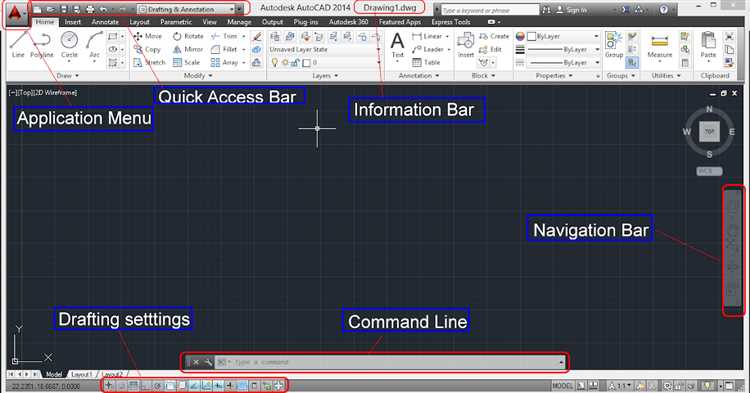Viewport: 750px width, 393px height.
Task: Toggle the last drafting settings button on status bar
Action: [278, 385]
